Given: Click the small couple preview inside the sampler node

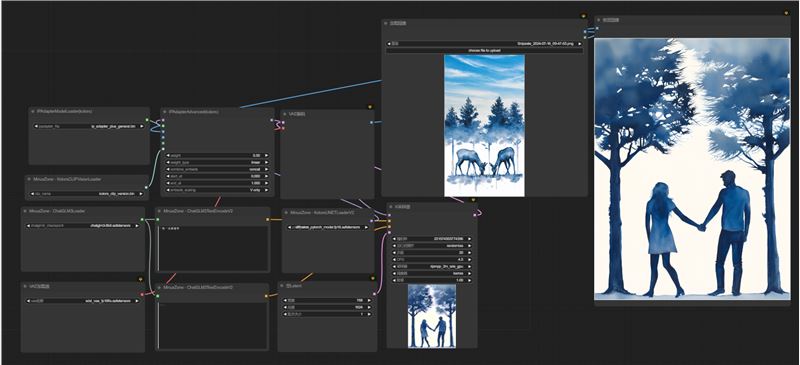Looking at the screenshot, I should coord(432,316).
